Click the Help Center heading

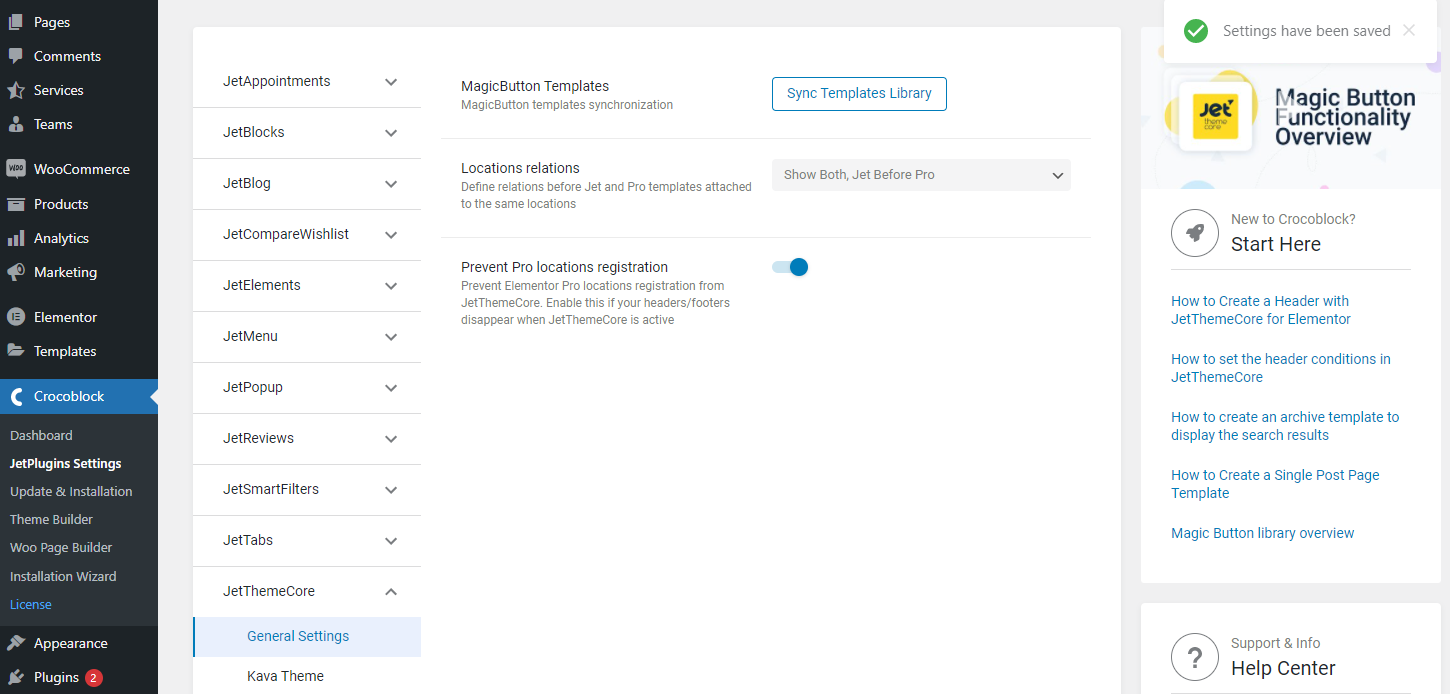[x=1283, y=669]
